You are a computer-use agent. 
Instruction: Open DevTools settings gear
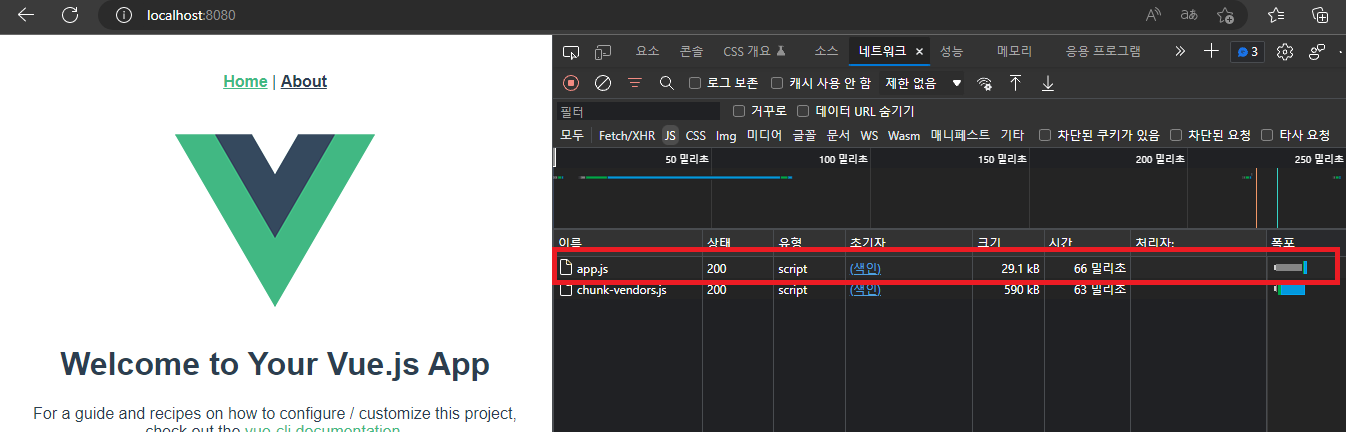point(1286,51)
